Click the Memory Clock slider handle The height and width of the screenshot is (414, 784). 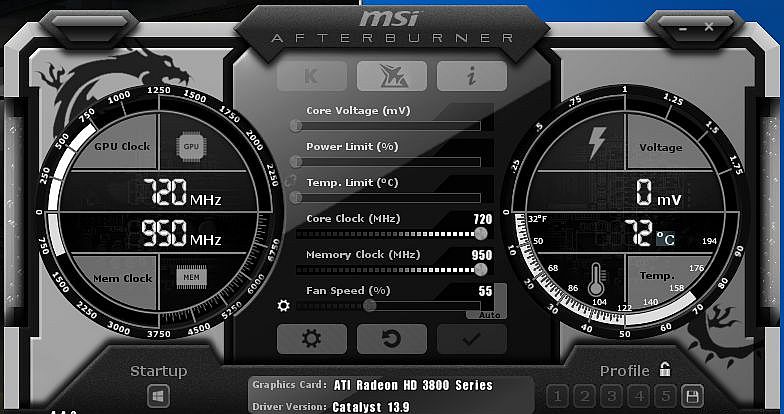[x=480, y=270]
